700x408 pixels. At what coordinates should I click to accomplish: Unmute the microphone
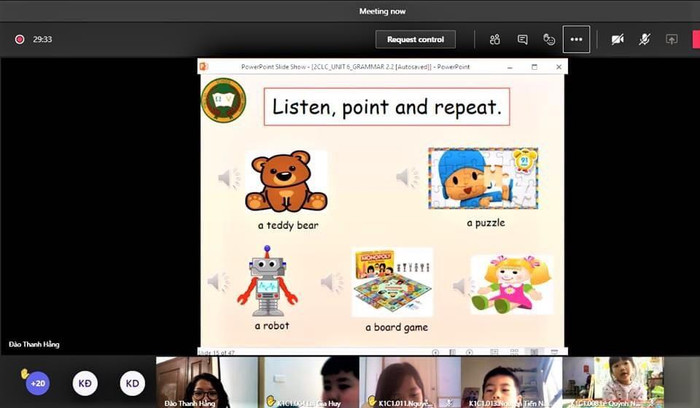[645, 39]
